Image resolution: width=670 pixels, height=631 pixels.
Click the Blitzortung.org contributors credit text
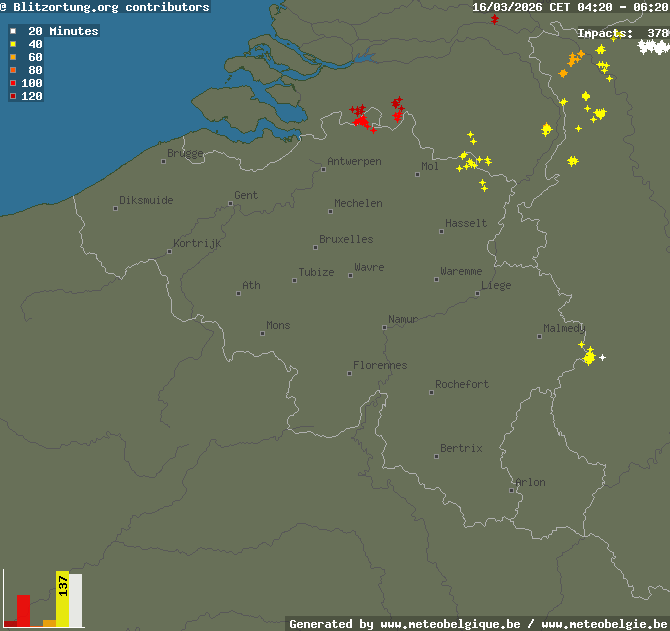point(110,7)
